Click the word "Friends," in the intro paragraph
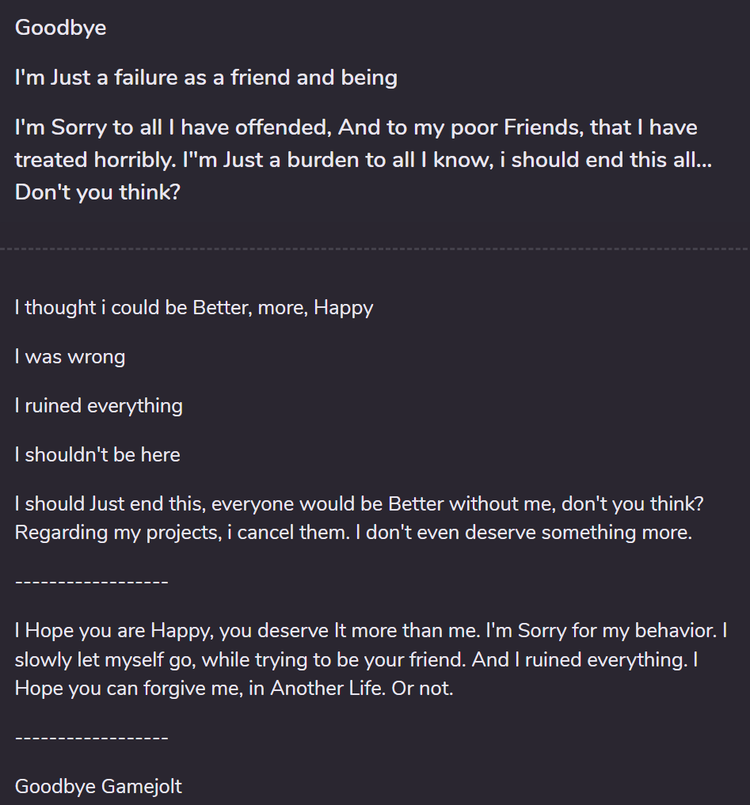Viewport: 750px width, 805px height. click(x=544, y=127)
